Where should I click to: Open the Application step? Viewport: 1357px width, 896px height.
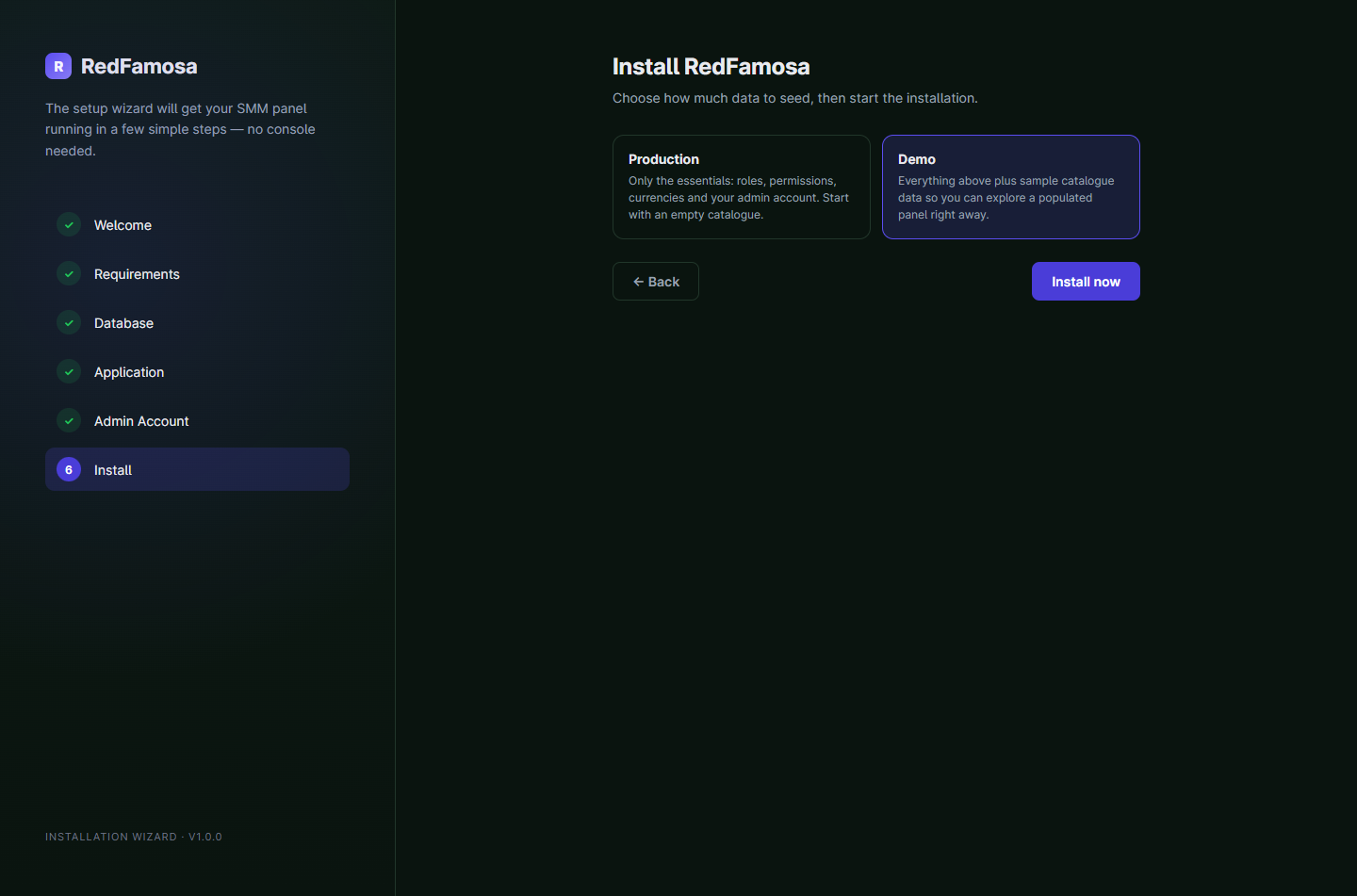197,372
